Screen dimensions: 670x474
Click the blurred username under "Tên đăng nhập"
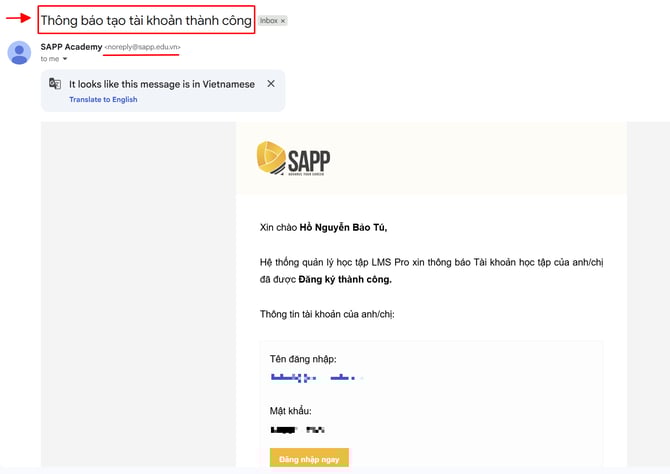pos(316,378)
